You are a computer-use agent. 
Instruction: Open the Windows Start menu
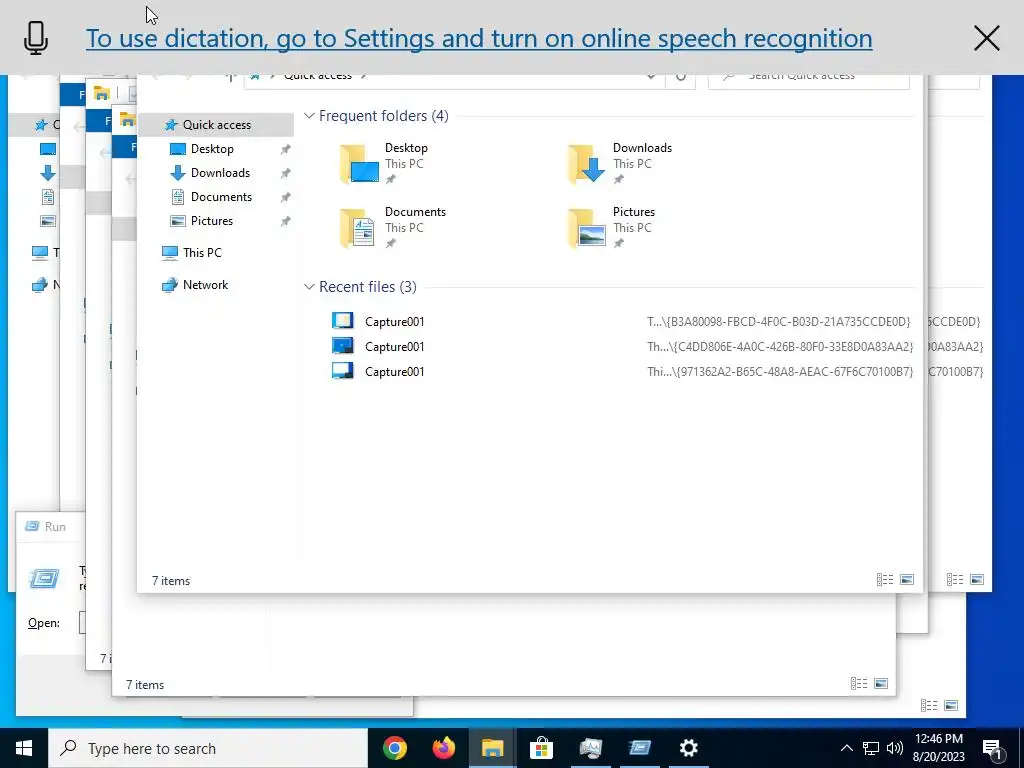(24, 748)
